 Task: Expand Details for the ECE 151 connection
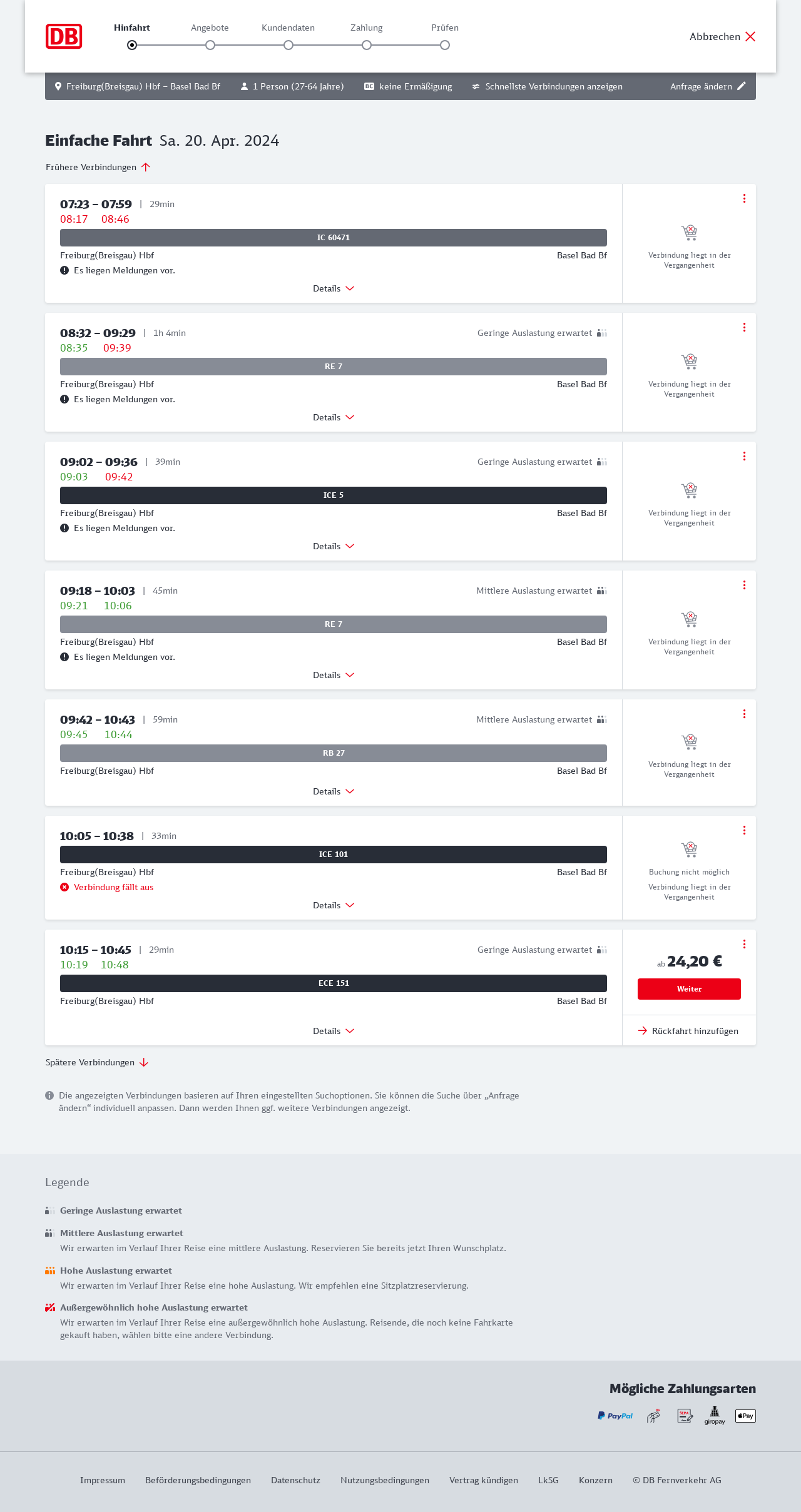click(x=334, y=1031)
